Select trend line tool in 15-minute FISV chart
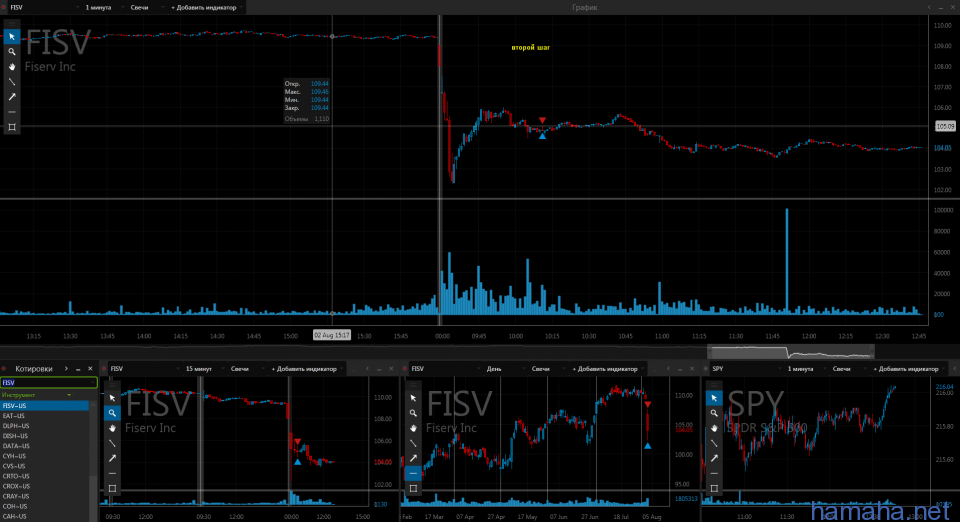This screenshot has width=960, height=522. [x=112, y=443]
